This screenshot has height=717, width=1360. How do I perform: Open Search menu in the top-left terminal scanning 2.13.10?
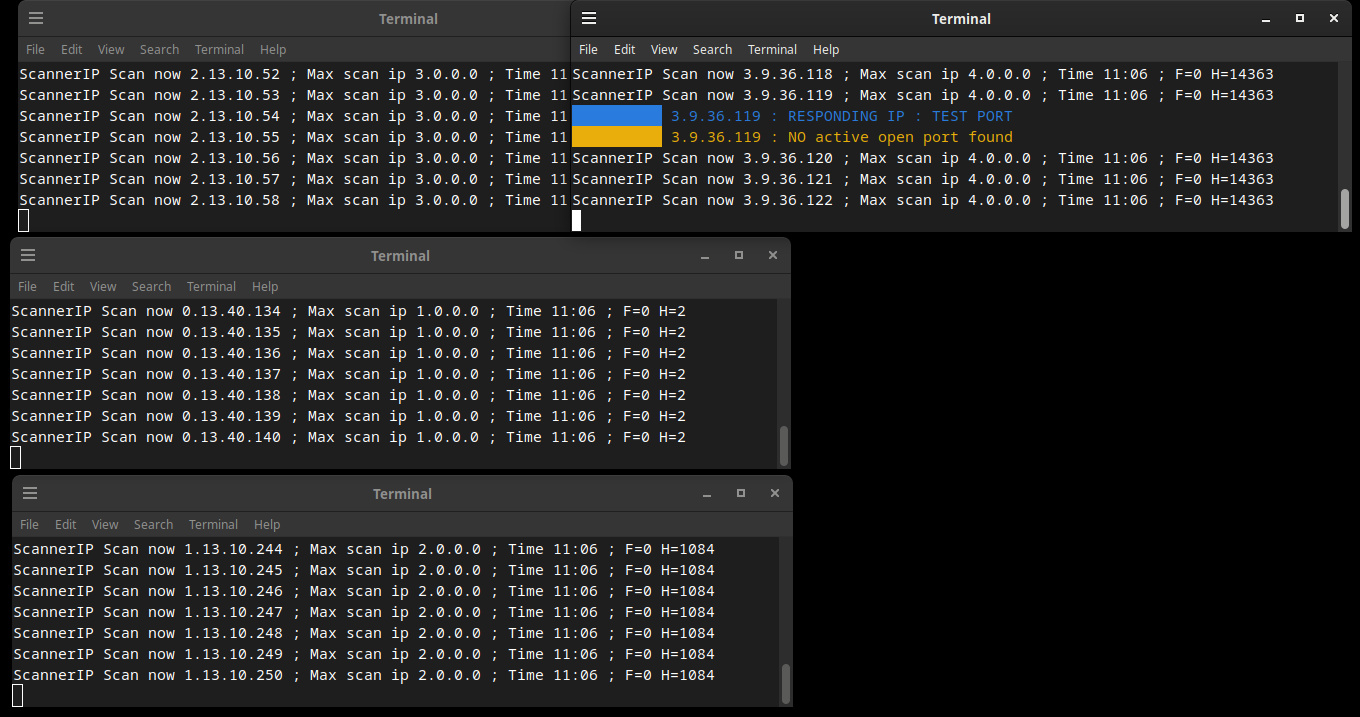click(x=159, y=49)
